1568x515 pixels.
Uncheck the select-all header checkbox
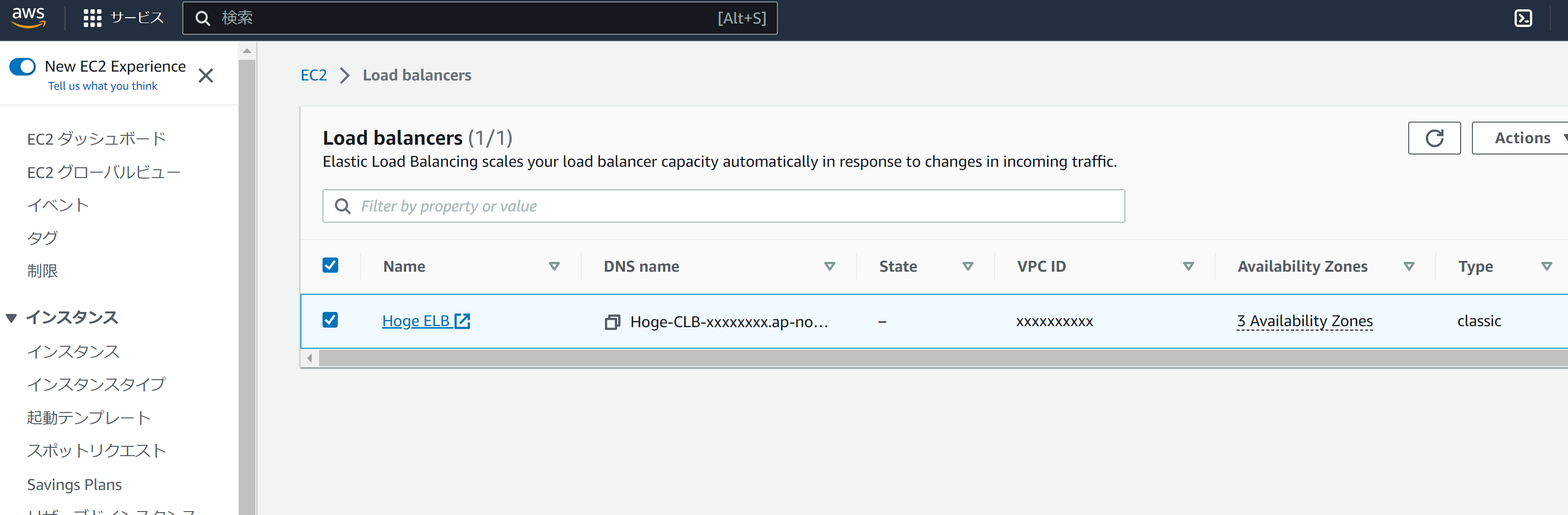pos(330,265)
